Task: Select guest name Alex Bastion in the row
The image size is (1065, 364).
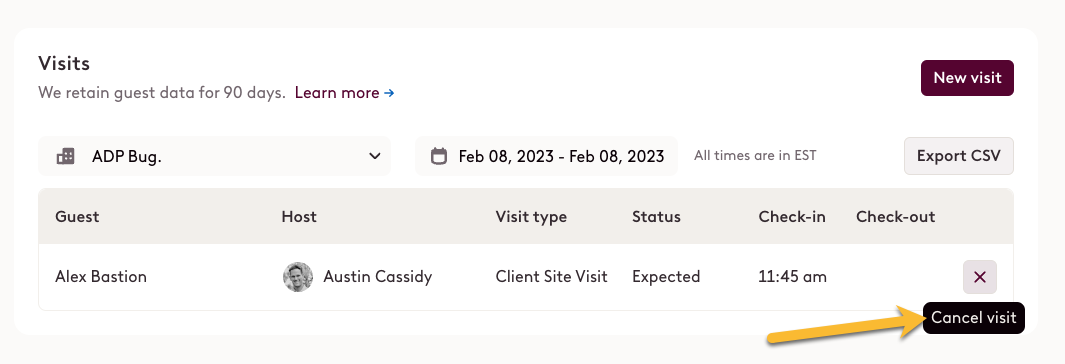Action: pyautogui.click(x=101, y=277)
